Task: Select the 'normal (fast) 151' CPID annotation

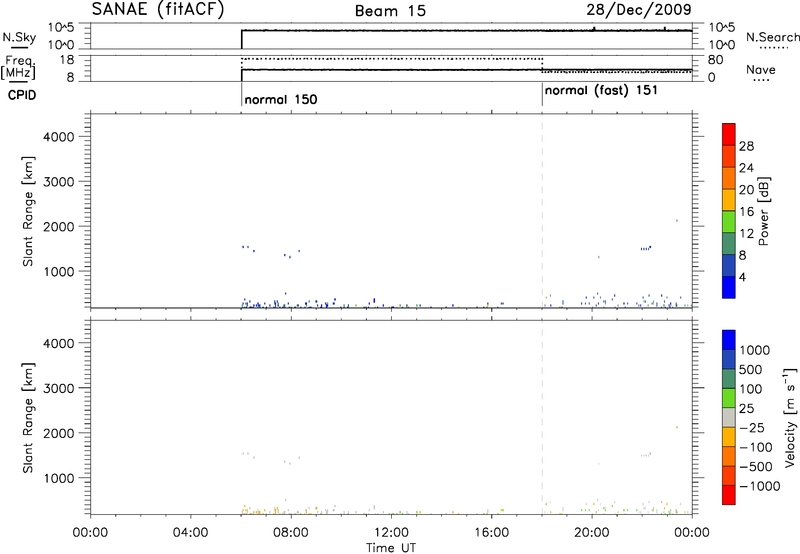Action: 601,91
